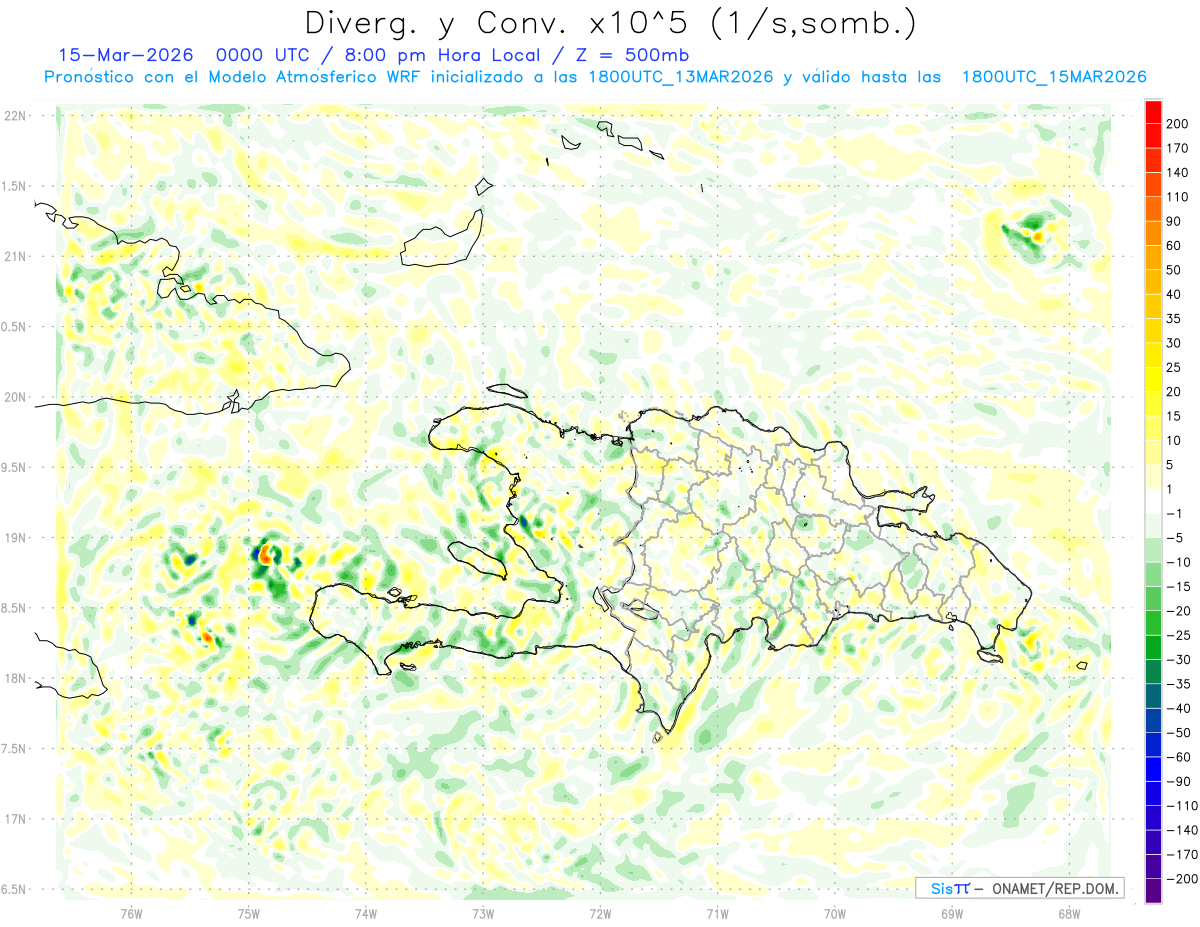The image size is (1200, 927).
Task: Click the '17N' latitude label
Action: click(x=15, y=819)
